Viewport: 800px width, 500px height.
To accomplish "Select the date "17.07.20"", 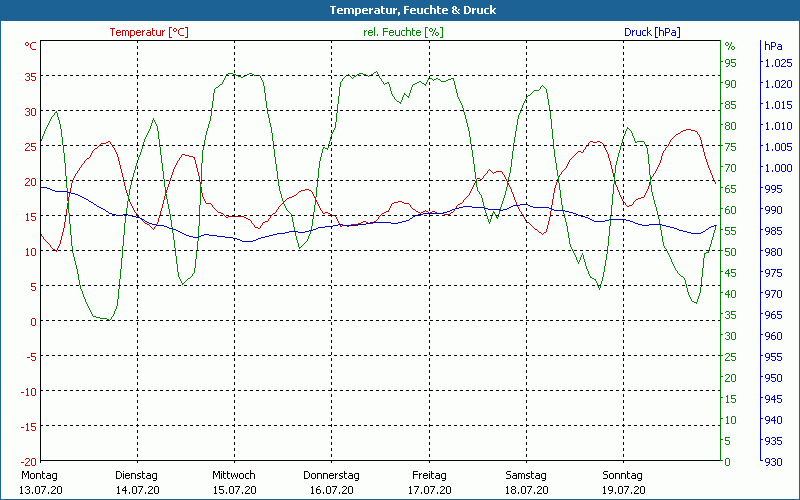I will (430, 490).
